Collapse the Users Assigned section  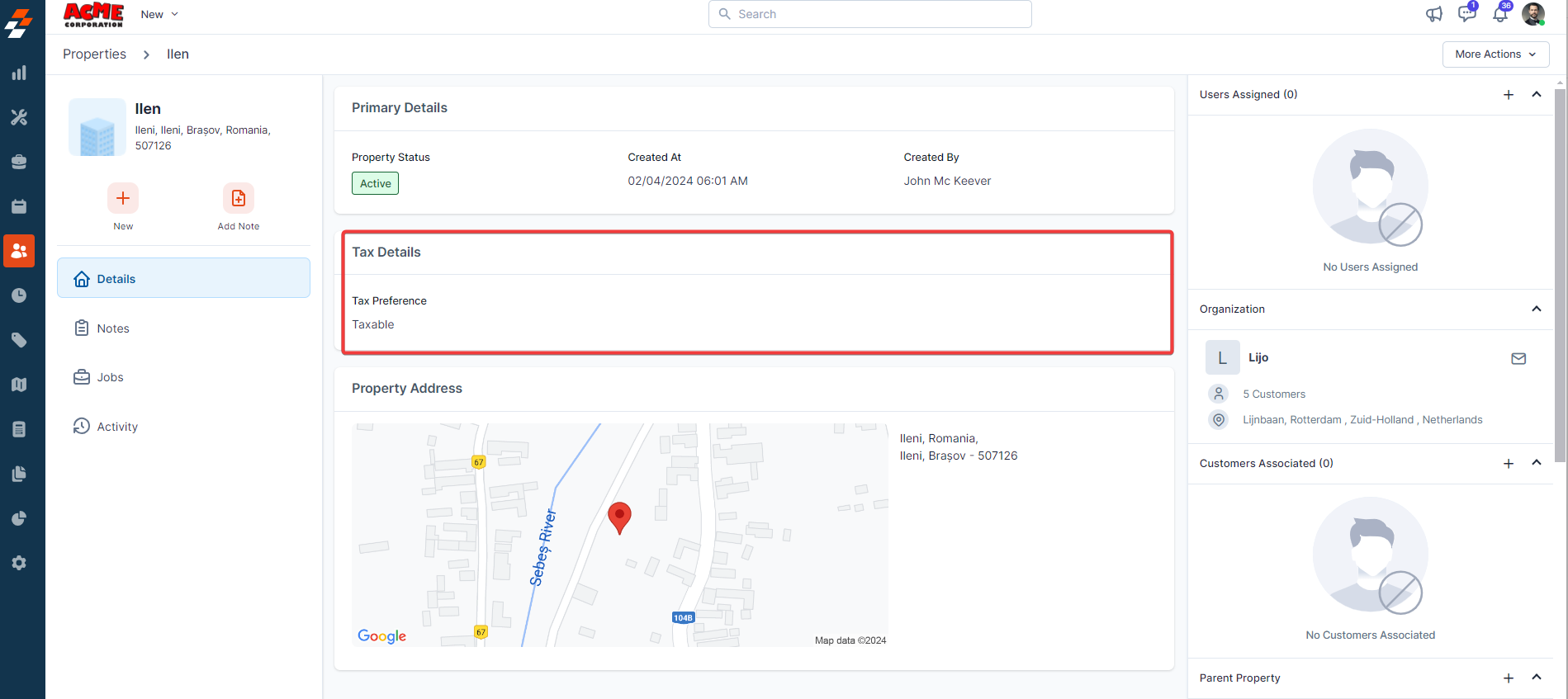click(x=1536, y=94)
